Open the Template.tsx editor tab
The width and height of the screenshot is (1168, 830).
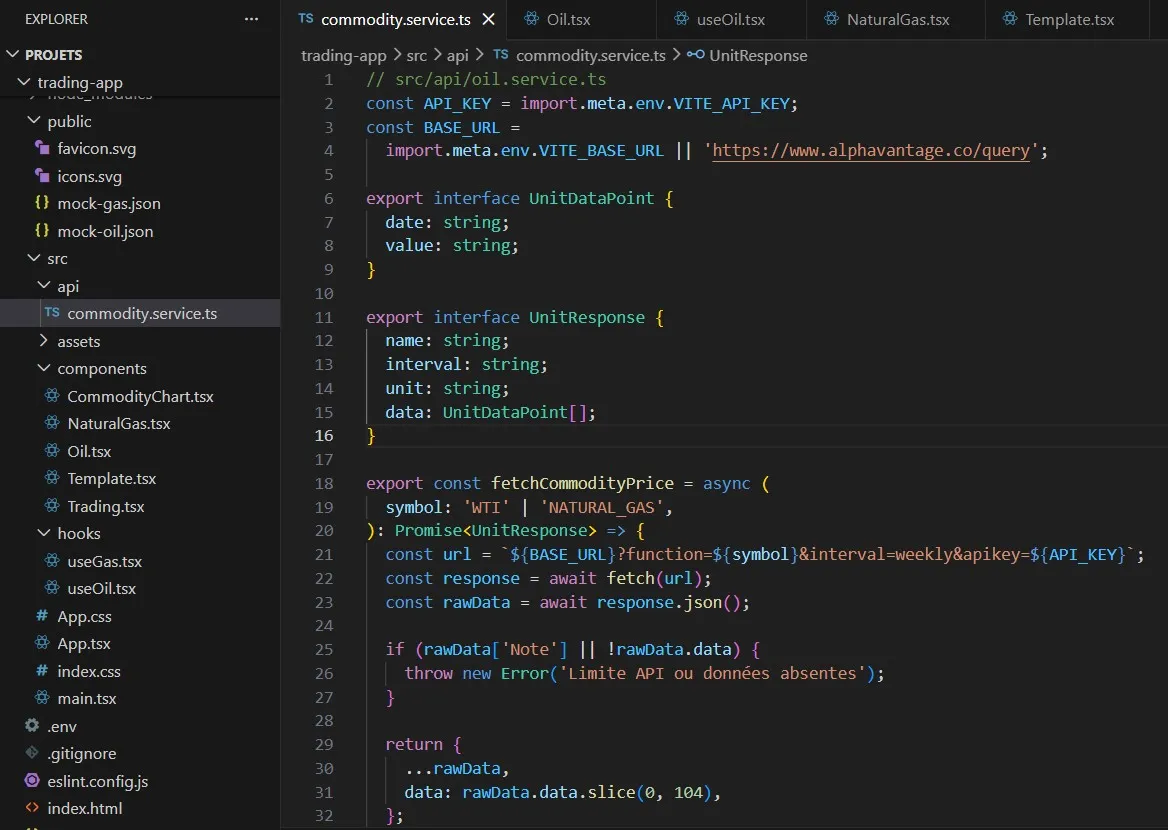point(1069,19)
